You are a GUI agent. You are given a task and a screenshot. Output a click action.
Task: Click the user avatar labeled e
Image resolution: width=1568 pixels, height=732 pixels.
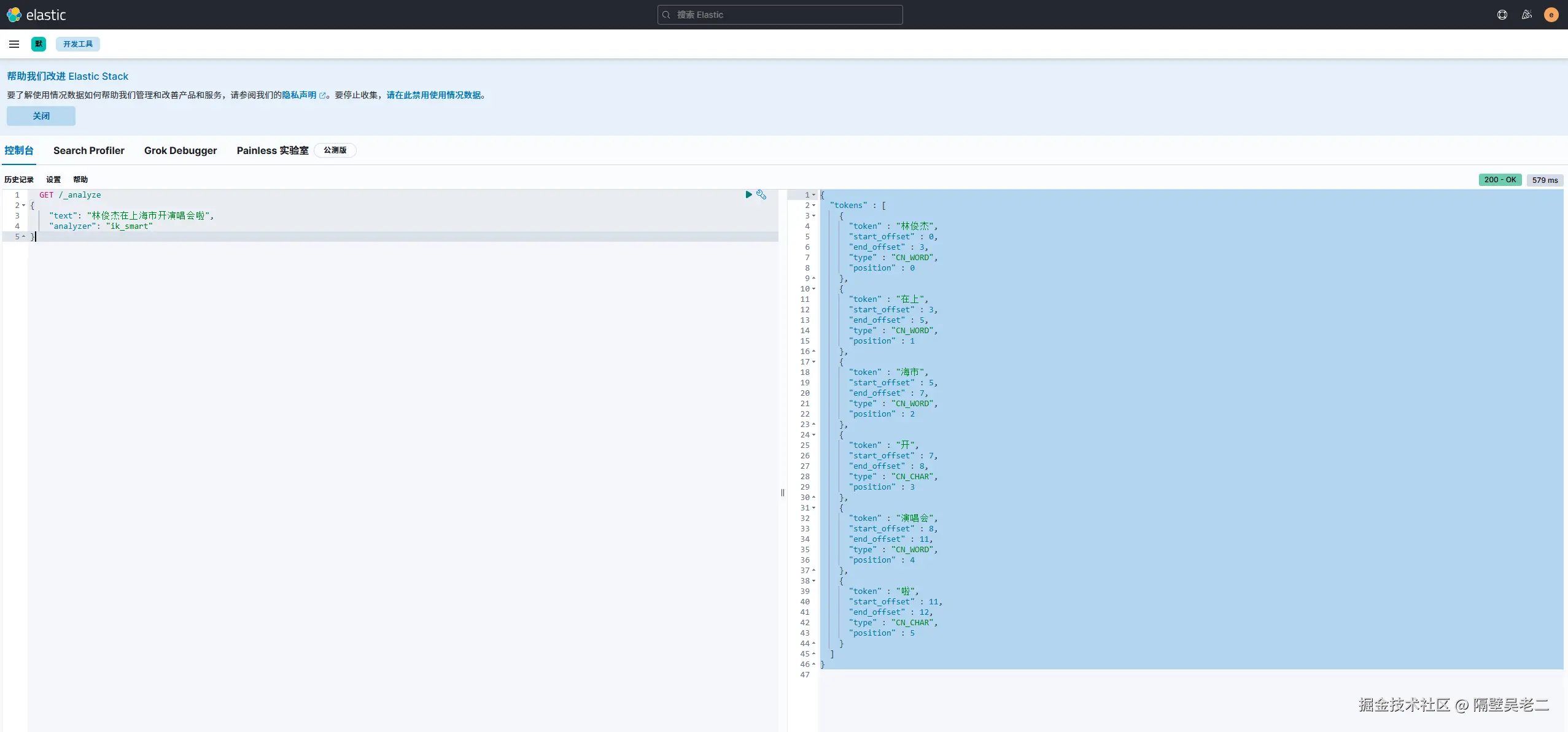coord(1551,15)
